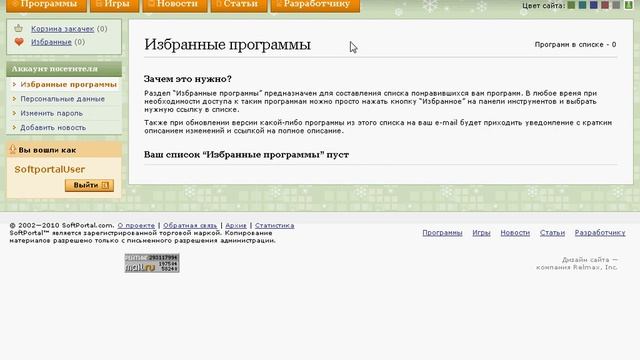Screen dimensions: 640x360
Task: Select the blue site color swatch
Action: click(593, 5)
